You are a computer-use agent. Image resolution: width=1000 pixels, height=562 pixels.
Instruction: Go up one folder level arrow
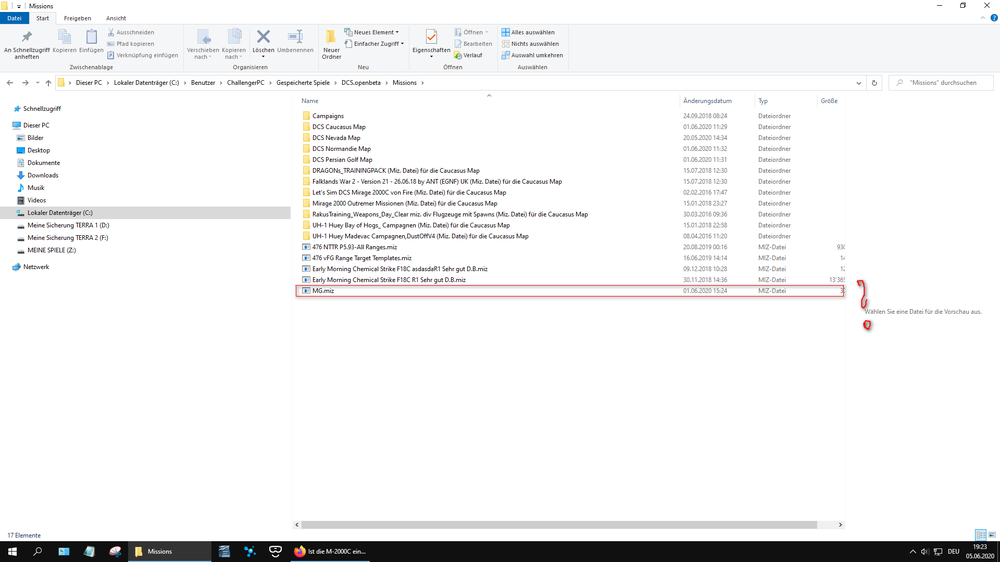pos(48,82)
